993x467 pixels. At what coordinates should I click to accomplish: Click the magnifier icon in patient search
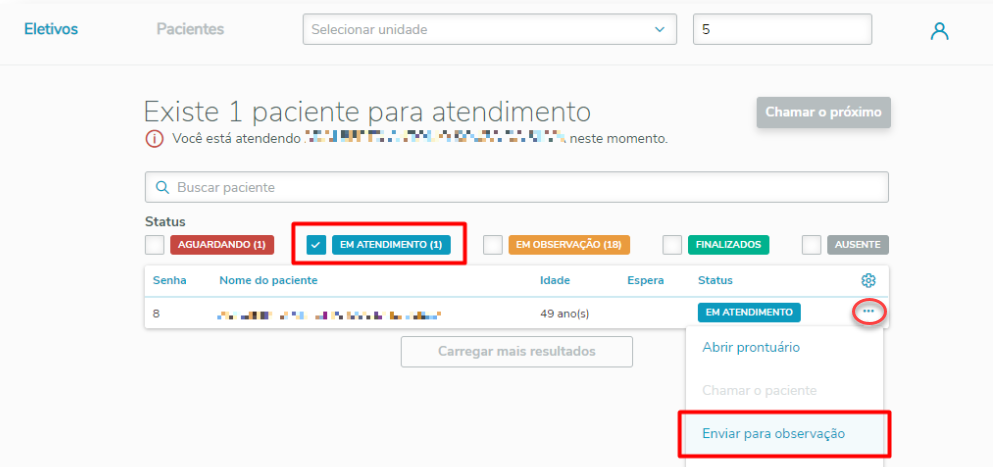point(162,188)
